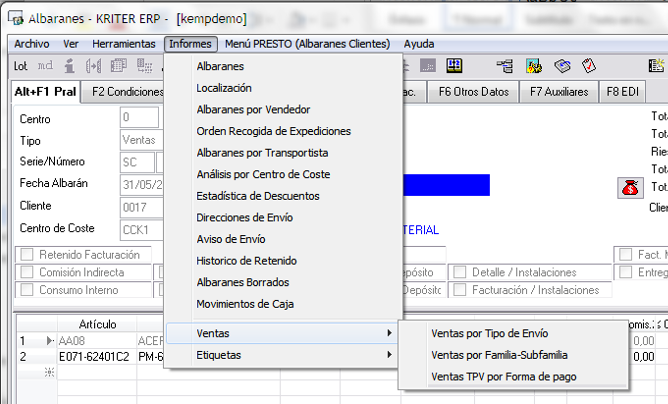Viewport: 668px width, 404px height.
Task: Click the Artículo column header
Action: (97, 324)
